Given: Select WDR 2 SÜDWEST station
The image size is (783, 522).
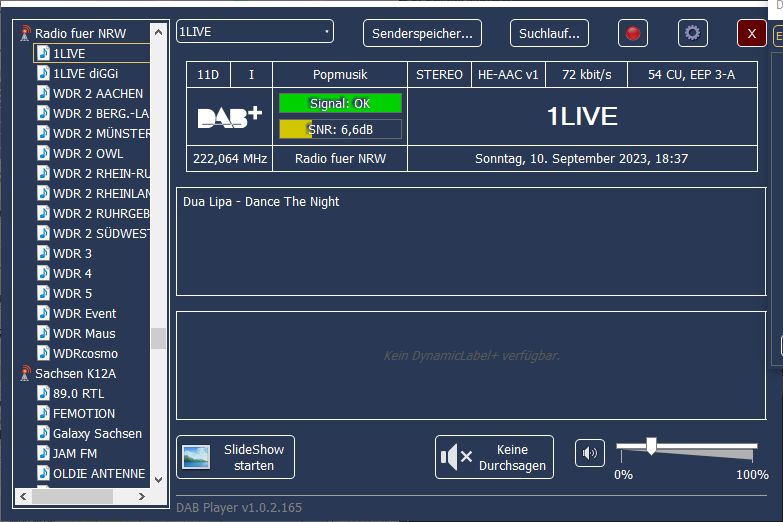Looking at the screenshot, I should tap(101, 233).
